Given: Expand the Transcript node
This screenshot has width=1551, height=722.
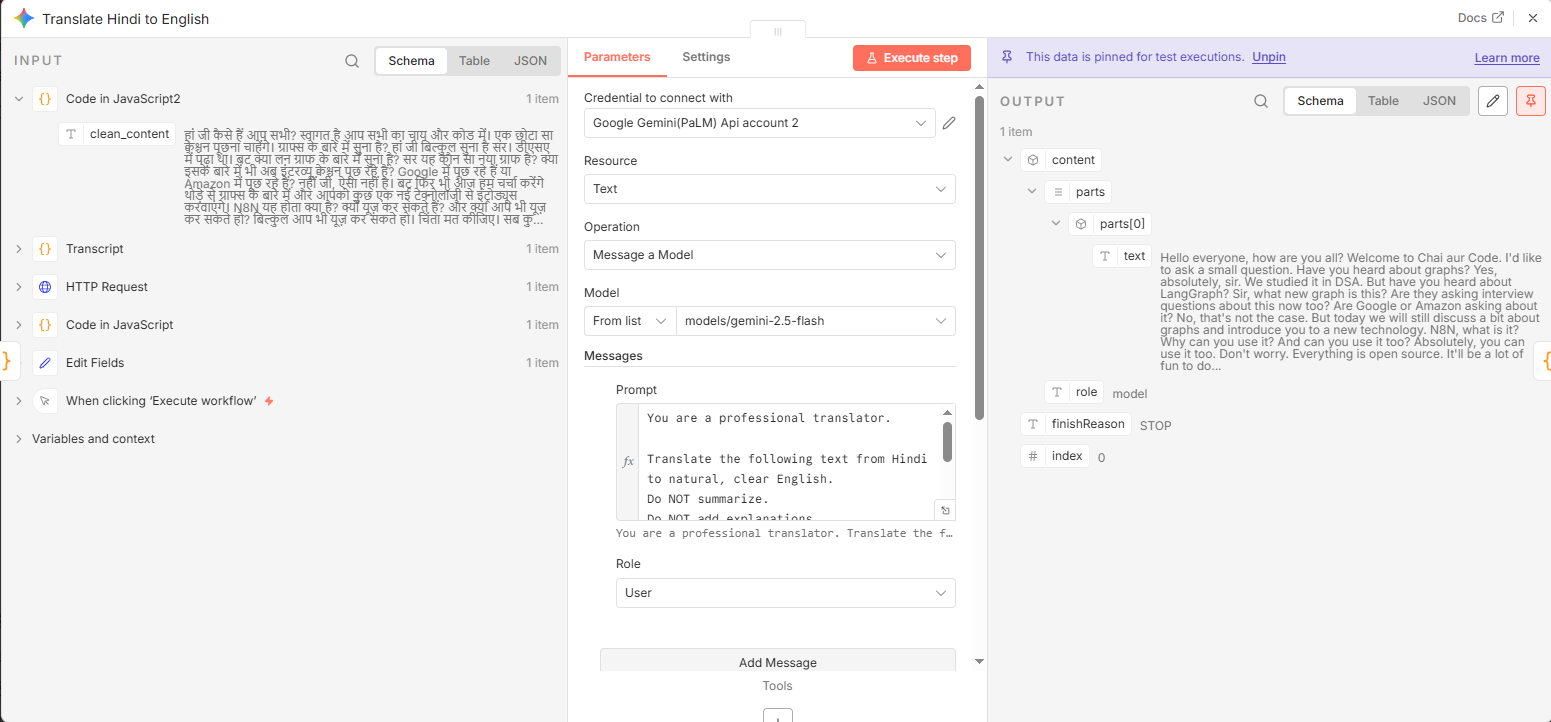Looking at the screenshot, I should 18,249.
